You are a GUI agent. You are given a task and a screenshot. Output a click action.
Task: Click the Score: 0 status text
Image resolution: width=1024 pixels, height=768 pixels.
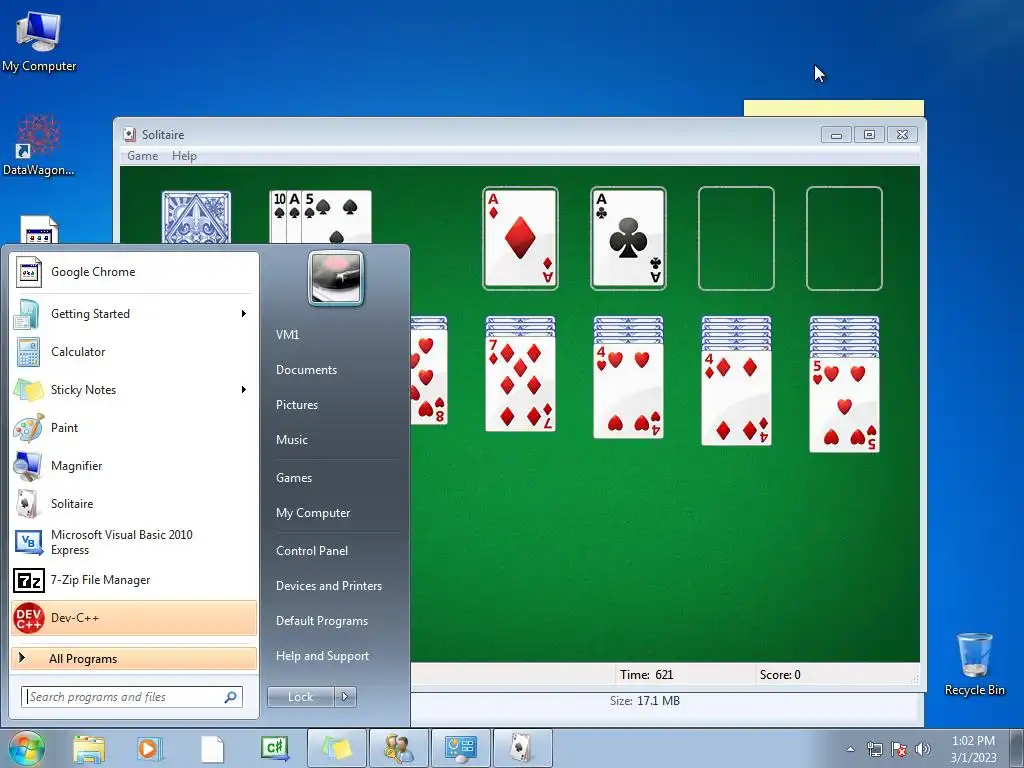point(780,675)
